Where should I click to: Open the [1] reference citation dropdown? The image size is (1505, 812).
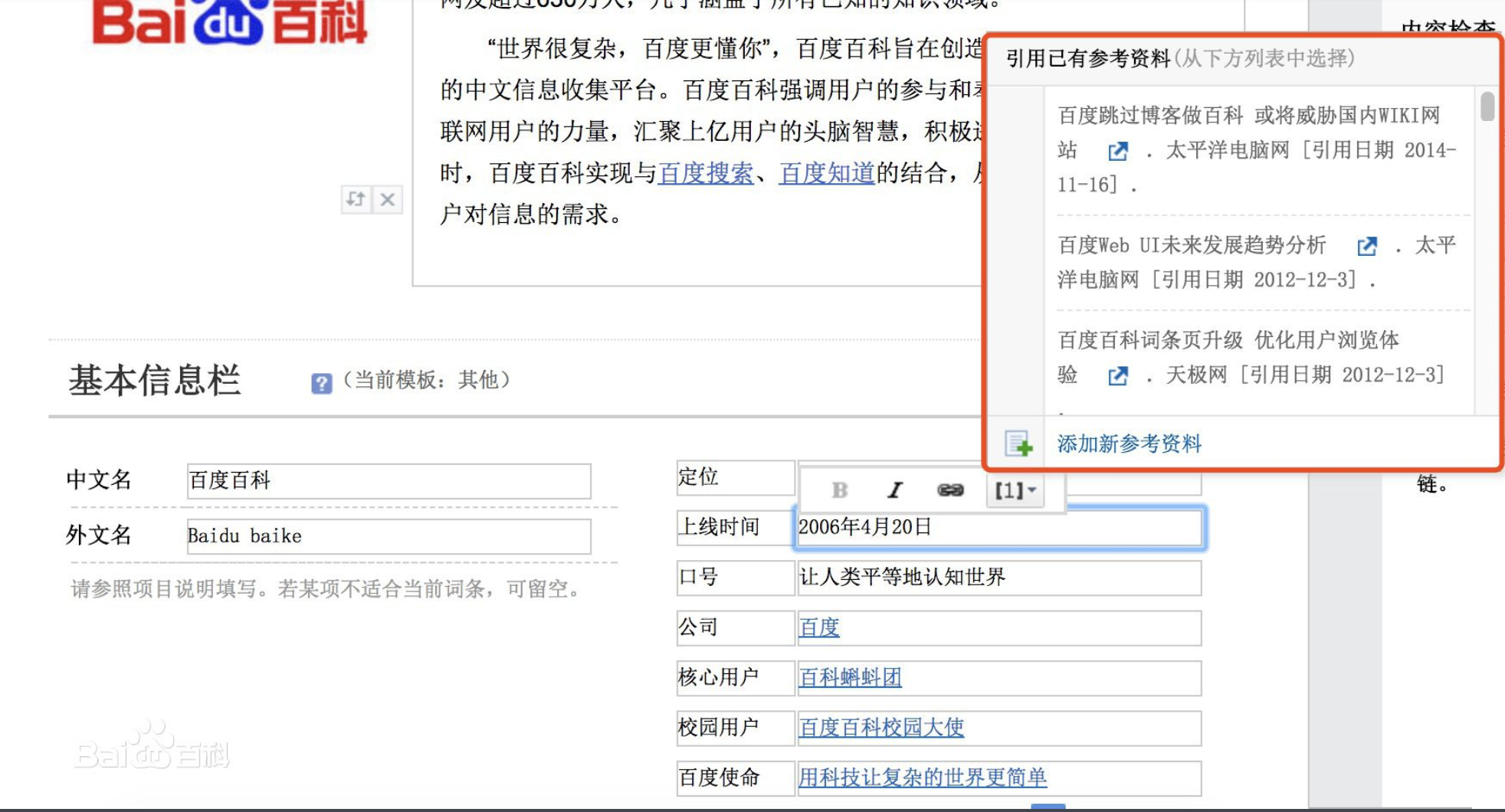click(x=1015, y=490)
